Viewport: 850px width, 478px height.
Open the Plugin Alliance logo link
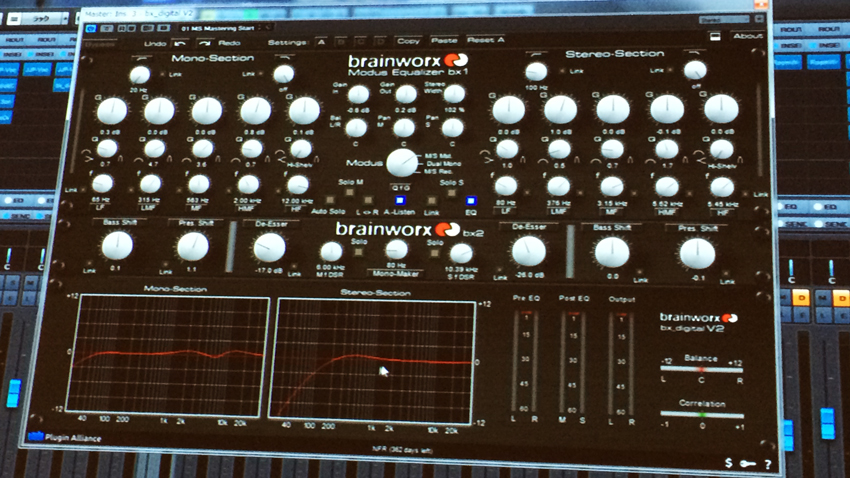(x=64, y=437)
